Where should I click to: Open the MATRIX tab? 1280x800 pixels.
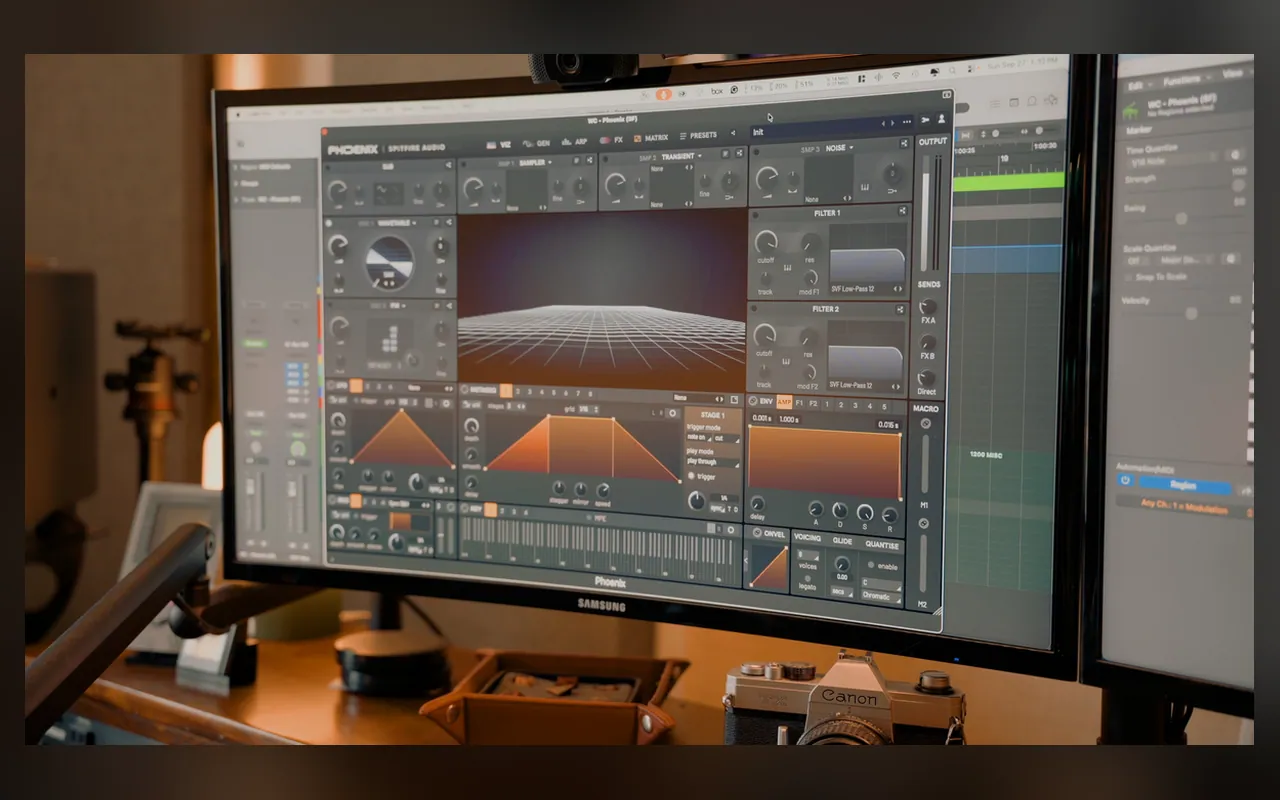click(x=650, y=138)
